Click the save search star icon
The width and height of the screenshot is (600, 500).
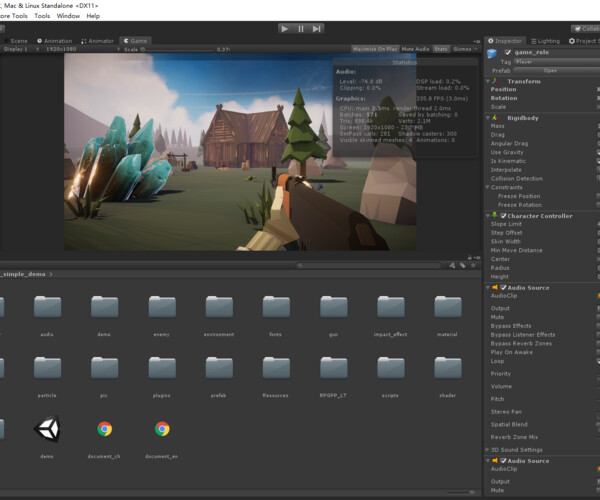click(473, 265)
